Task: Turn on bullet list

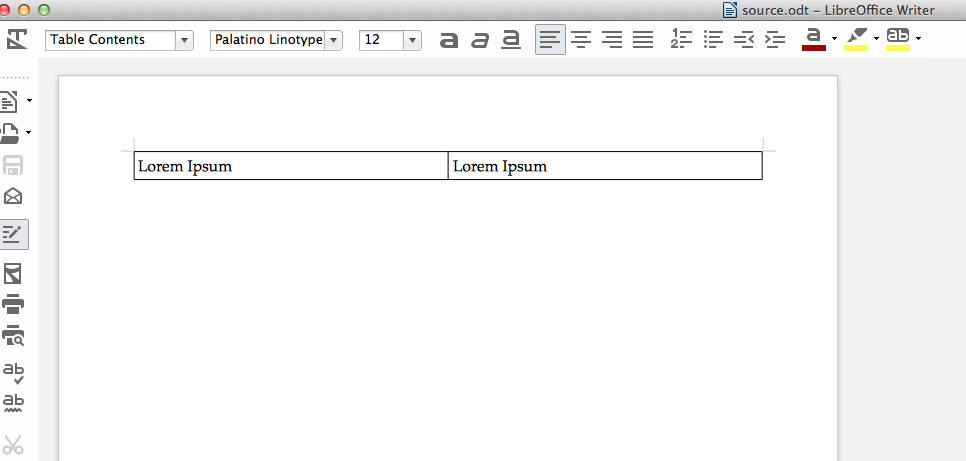Action: point(713,40)
